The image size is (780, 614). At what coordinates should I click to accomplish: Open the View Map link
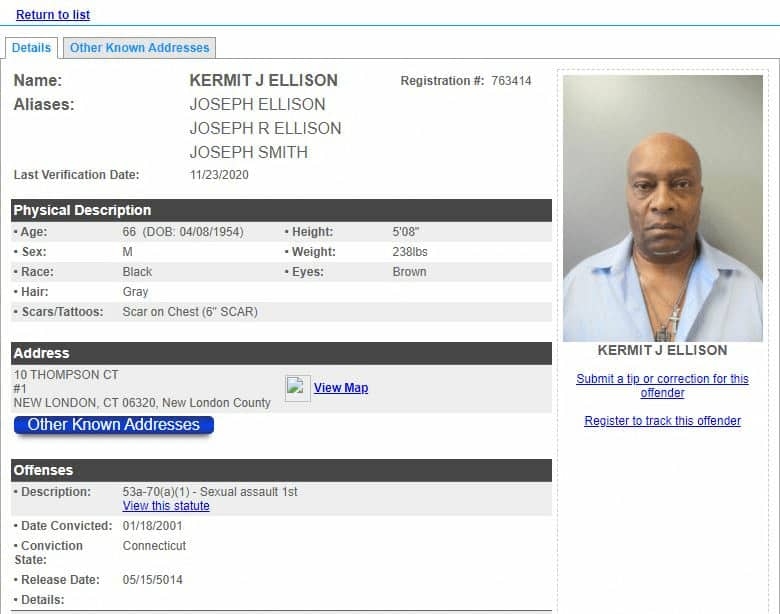tap(341, 388)
